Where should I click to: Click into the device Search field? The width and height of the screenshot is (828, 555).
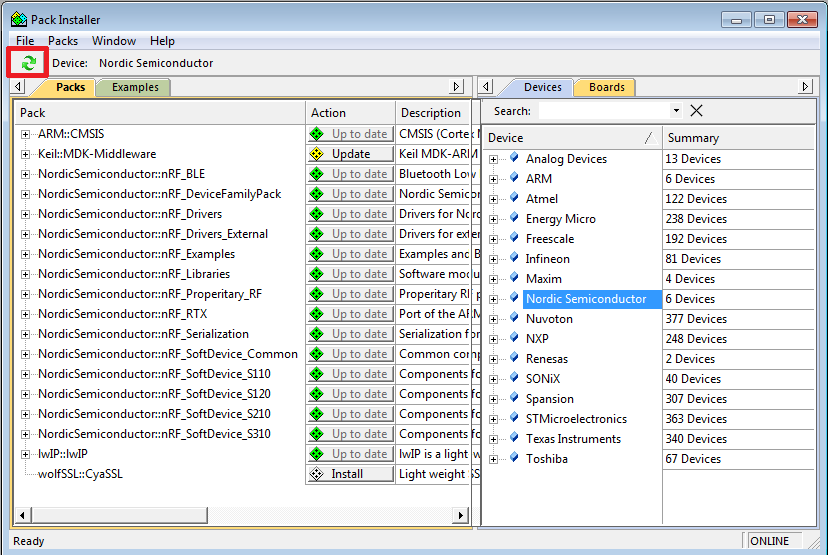(x=604, y=111)
